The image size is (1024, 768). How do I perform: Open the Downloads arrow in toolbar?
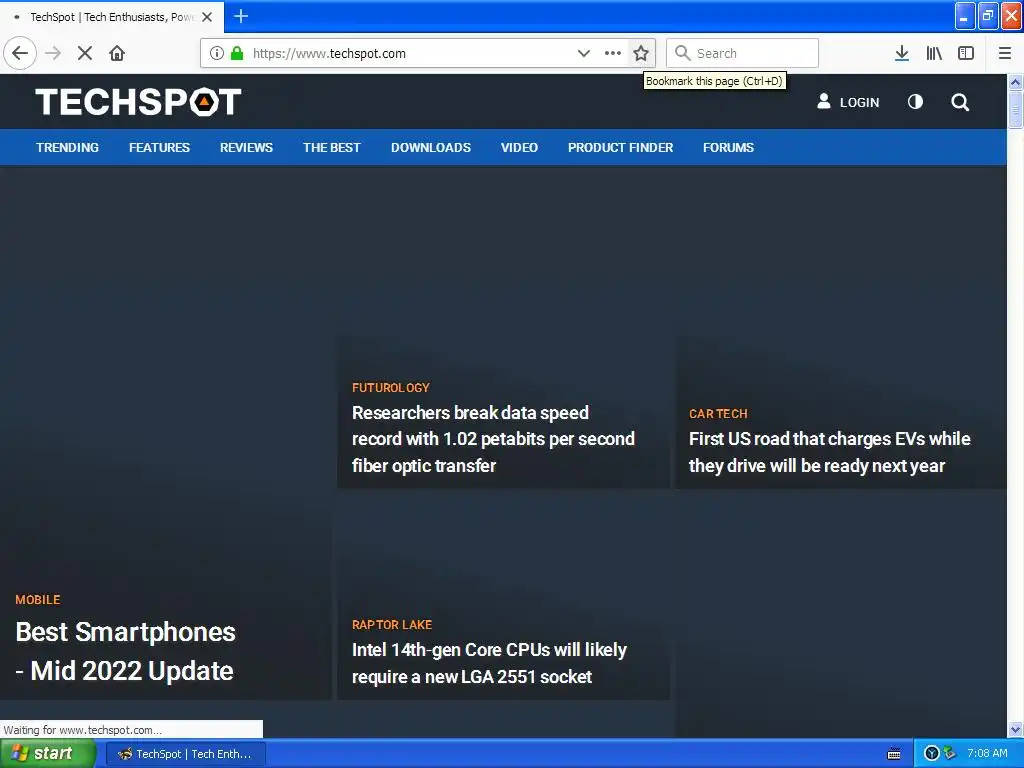(902, 53)
